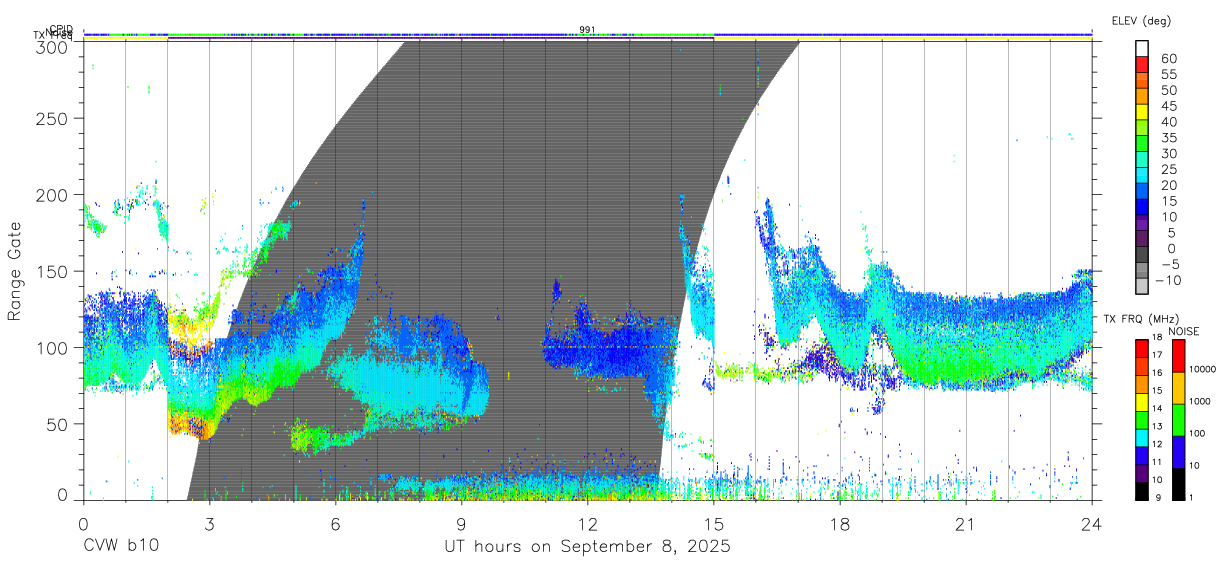Click 'UT hours on September 8, 2025' axis title
This screenshot has height=567, width=1228.
pos(587,547)
